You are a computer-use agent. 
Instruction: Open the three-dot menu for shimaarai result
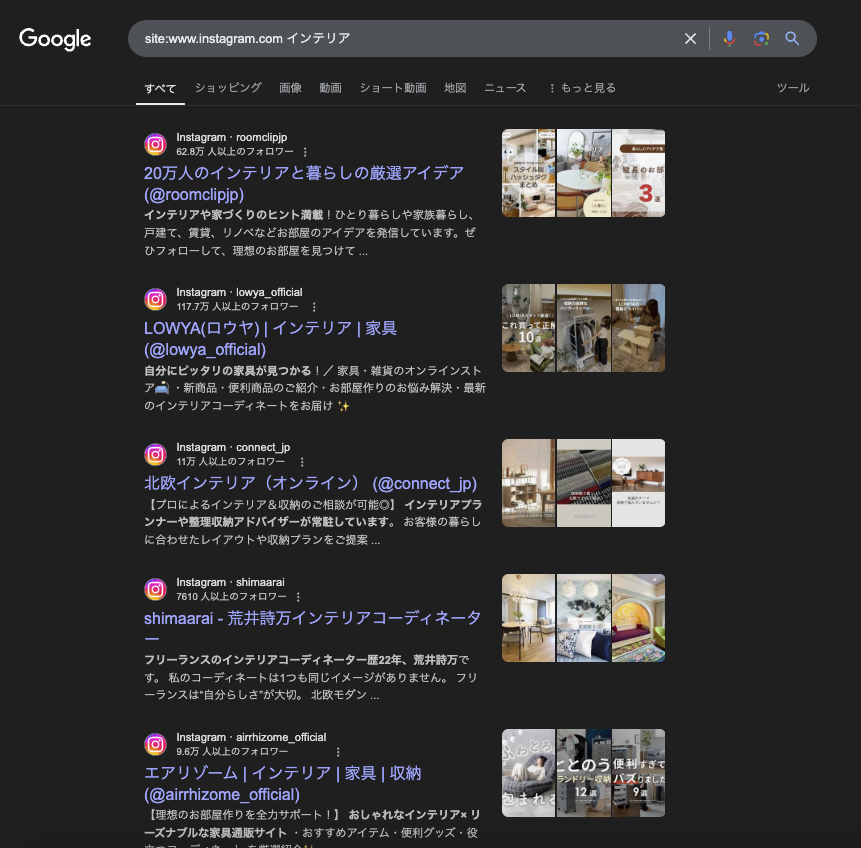298,596
